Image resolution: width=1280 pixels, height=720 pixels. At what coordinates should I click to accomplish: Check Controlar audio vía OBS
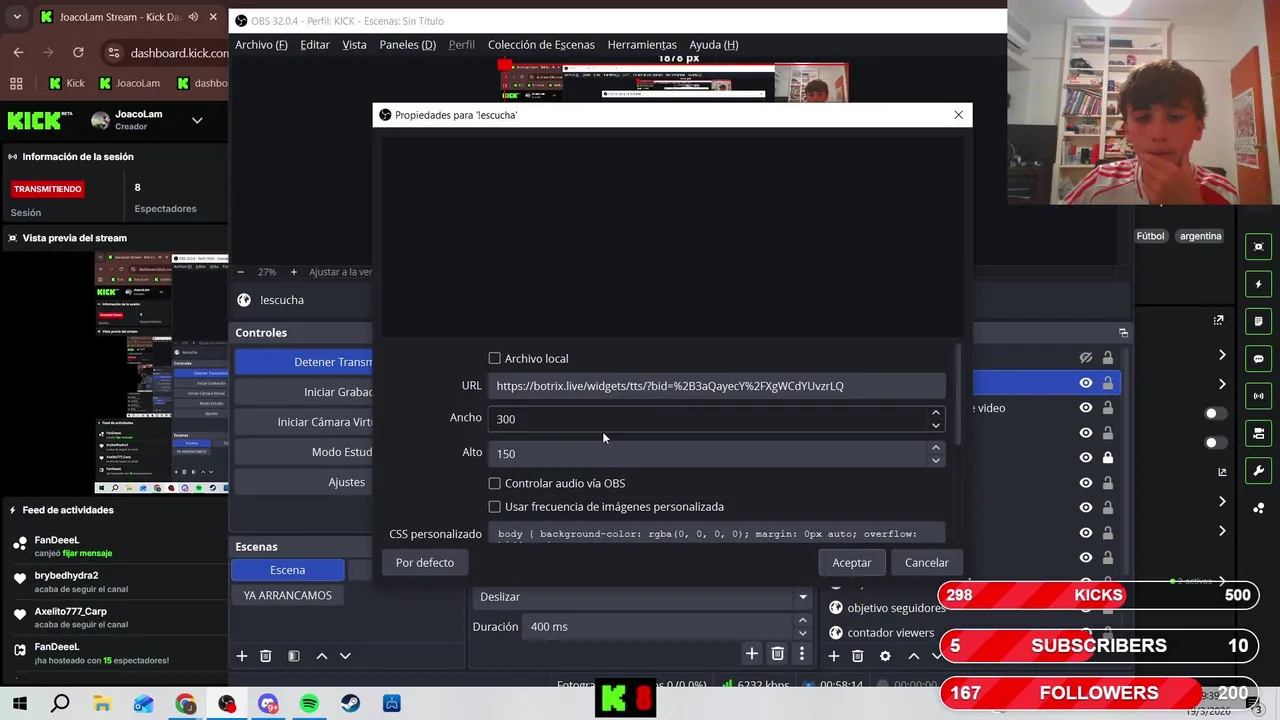tap(494, 483)
